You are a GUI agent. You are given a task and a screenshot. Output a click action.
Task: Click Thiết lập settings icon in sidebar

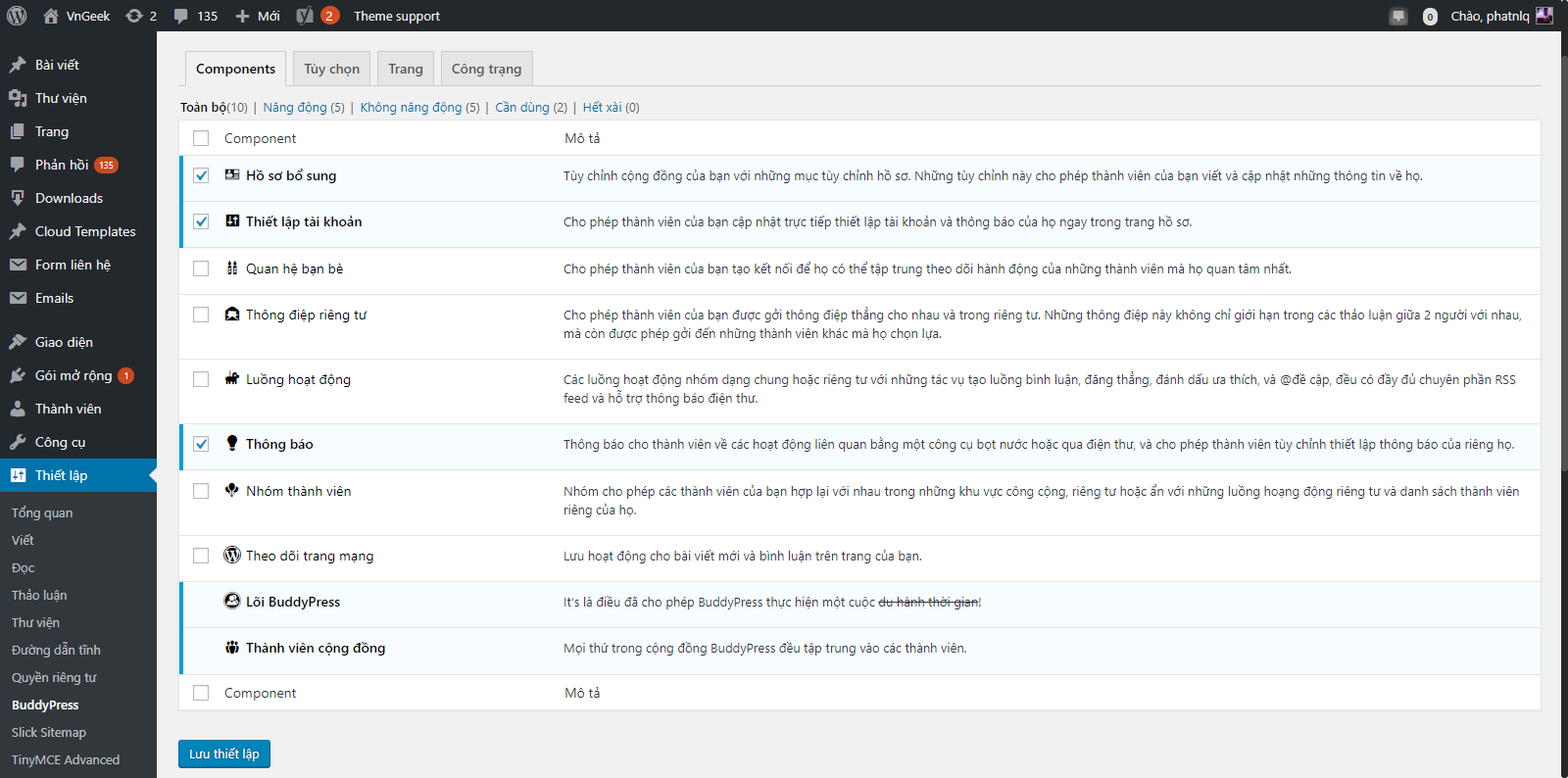tap(18, 475)
